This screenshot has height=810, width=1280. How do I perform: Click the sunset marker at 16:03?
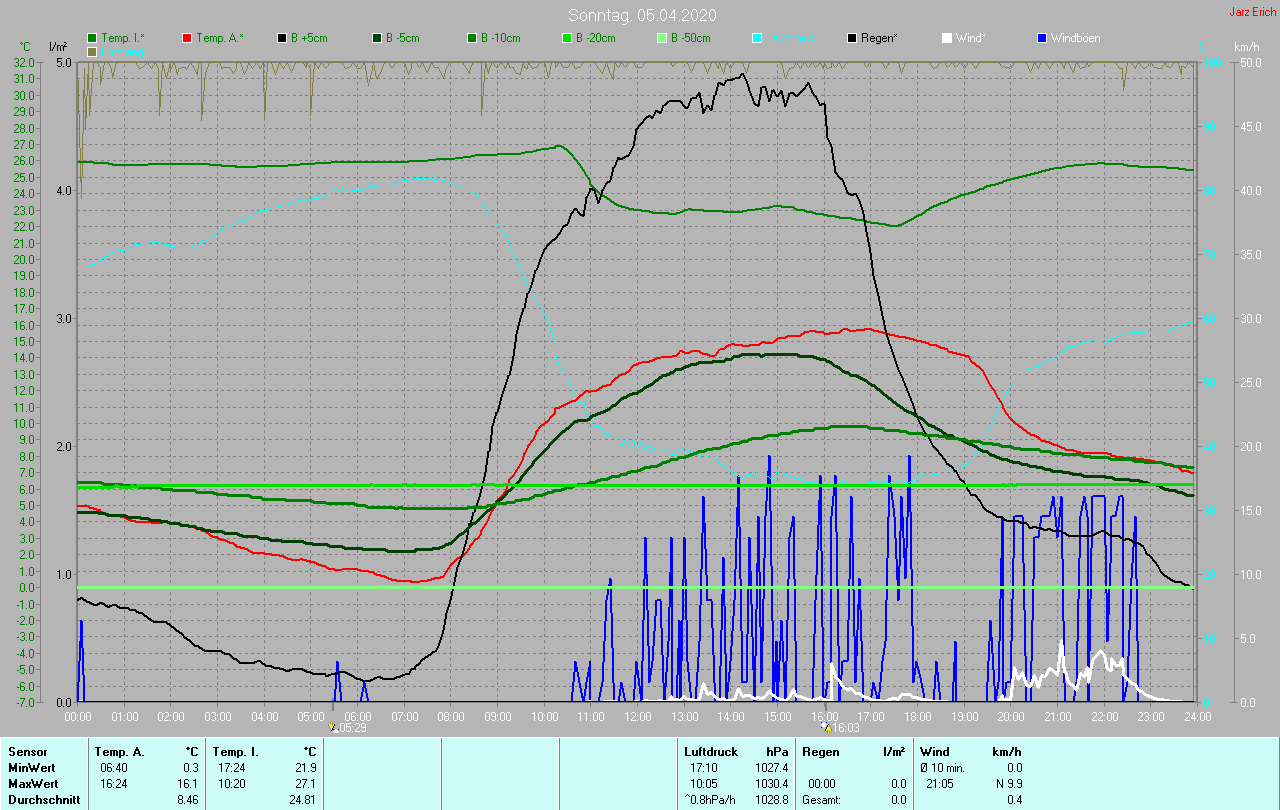click(x=826, y=727)
